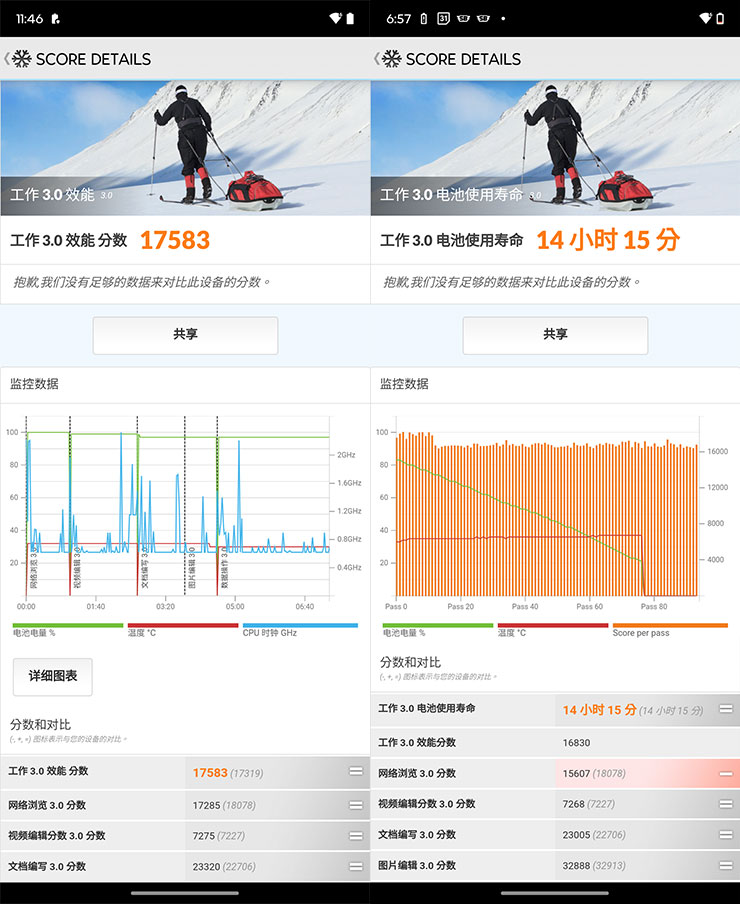The width and height of the screenshot is (740, 904).
Task: Click 01:40 time label on left chart
Action: 96,607
